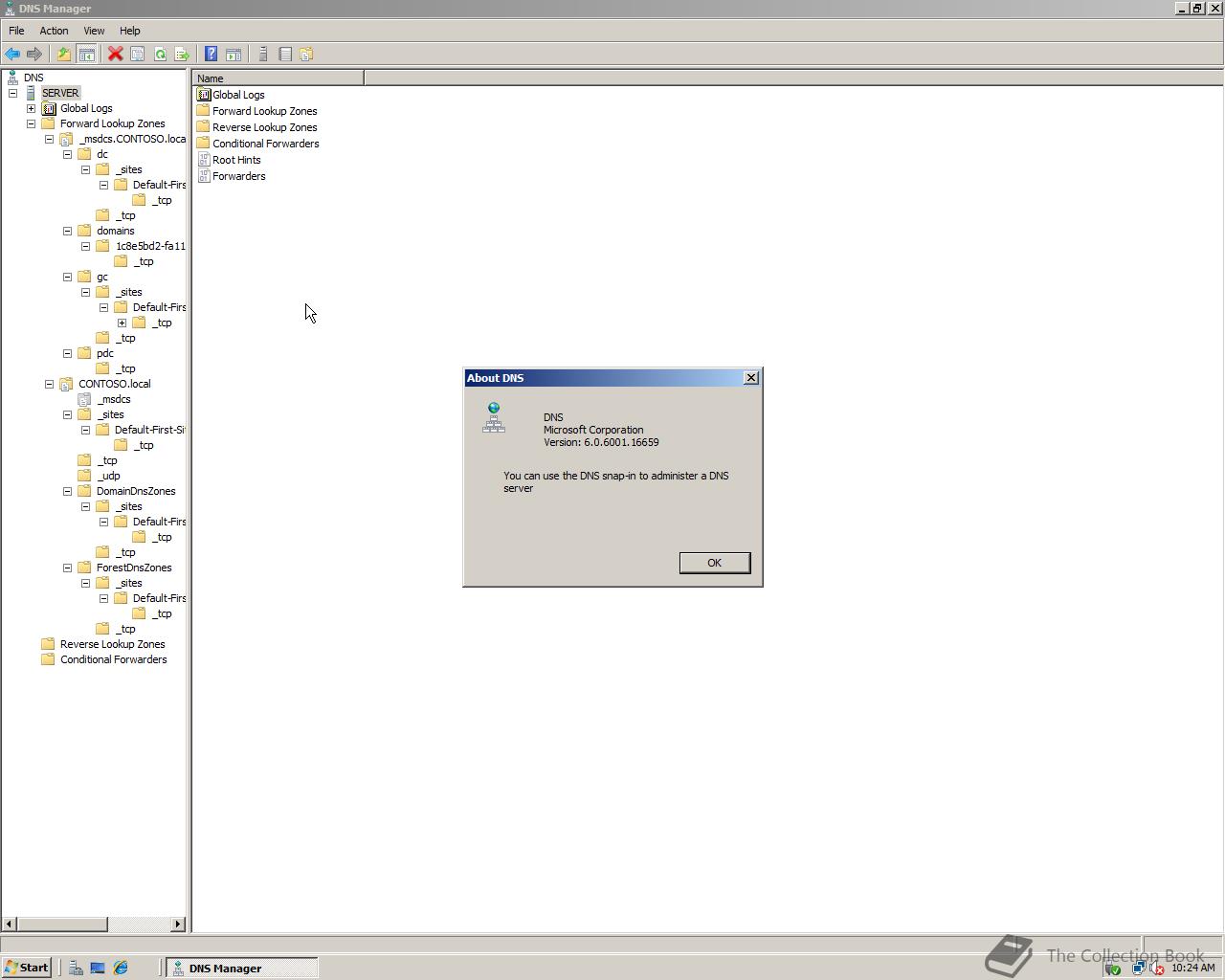
Task: Select the DNS root tree node
Action: (x=33, y=78)
